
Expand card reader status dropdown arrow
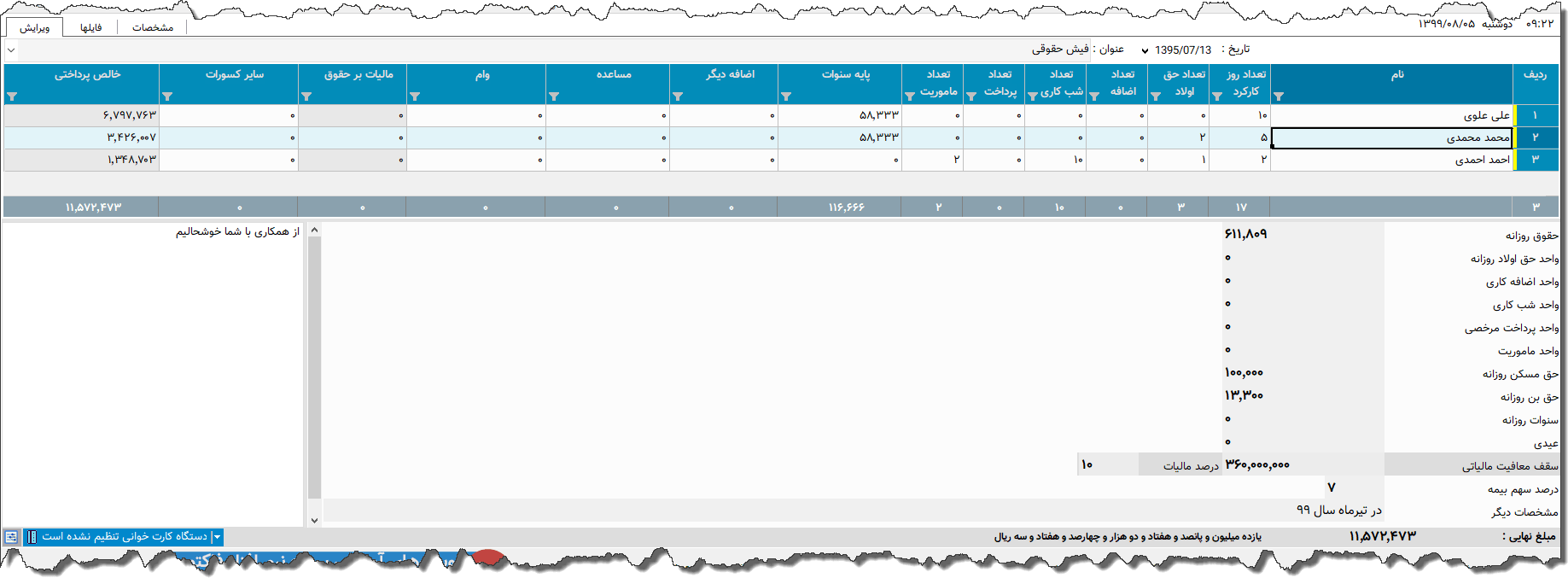pos(217,537)
